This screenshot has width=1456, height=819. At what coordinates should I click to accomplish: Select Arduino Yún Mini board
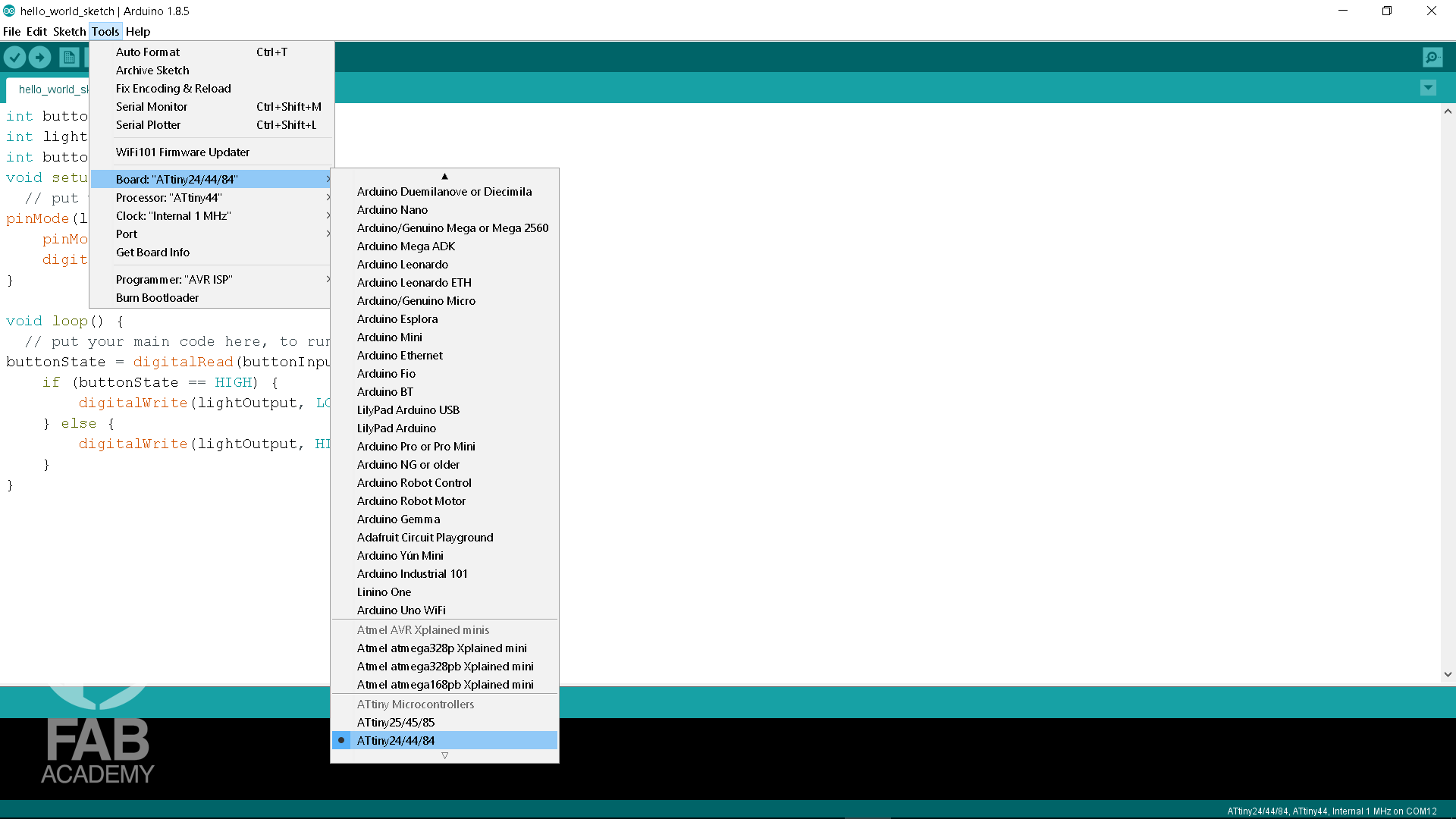tap(444, 556)
